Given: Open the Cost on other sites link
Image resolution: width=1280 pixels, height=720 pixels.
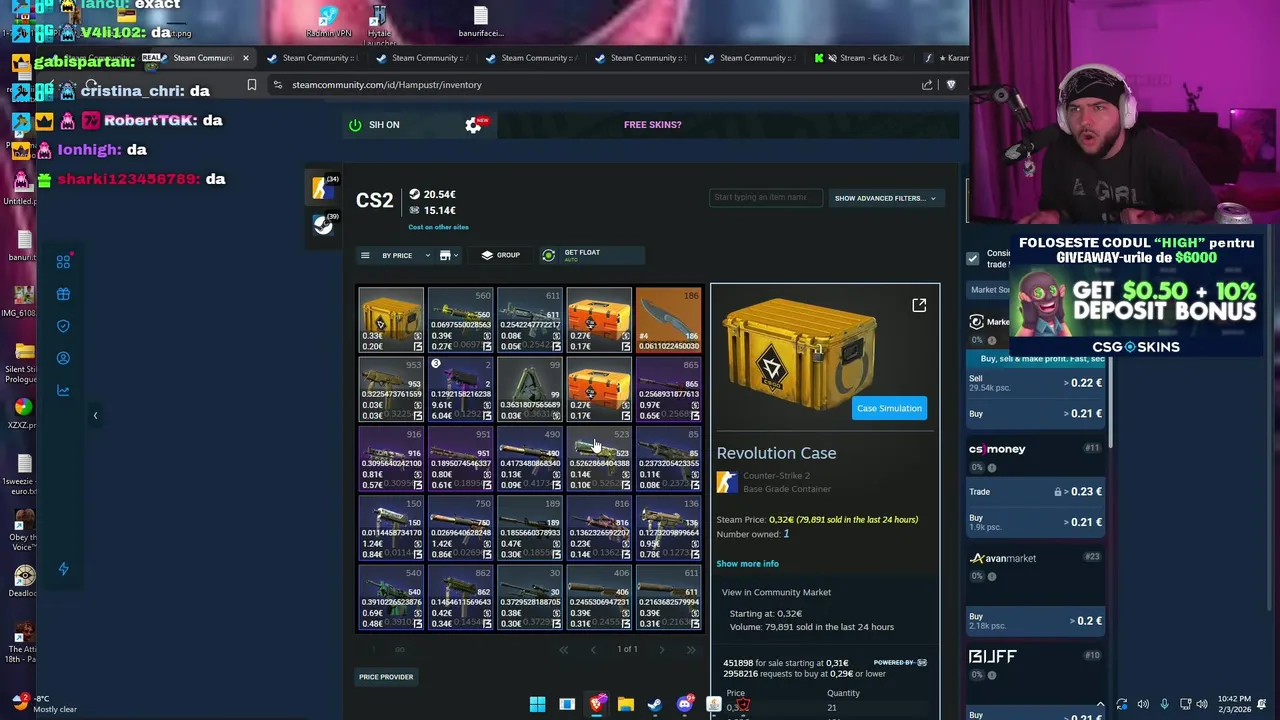Looking at the screenshot, I should click(438, 227).
